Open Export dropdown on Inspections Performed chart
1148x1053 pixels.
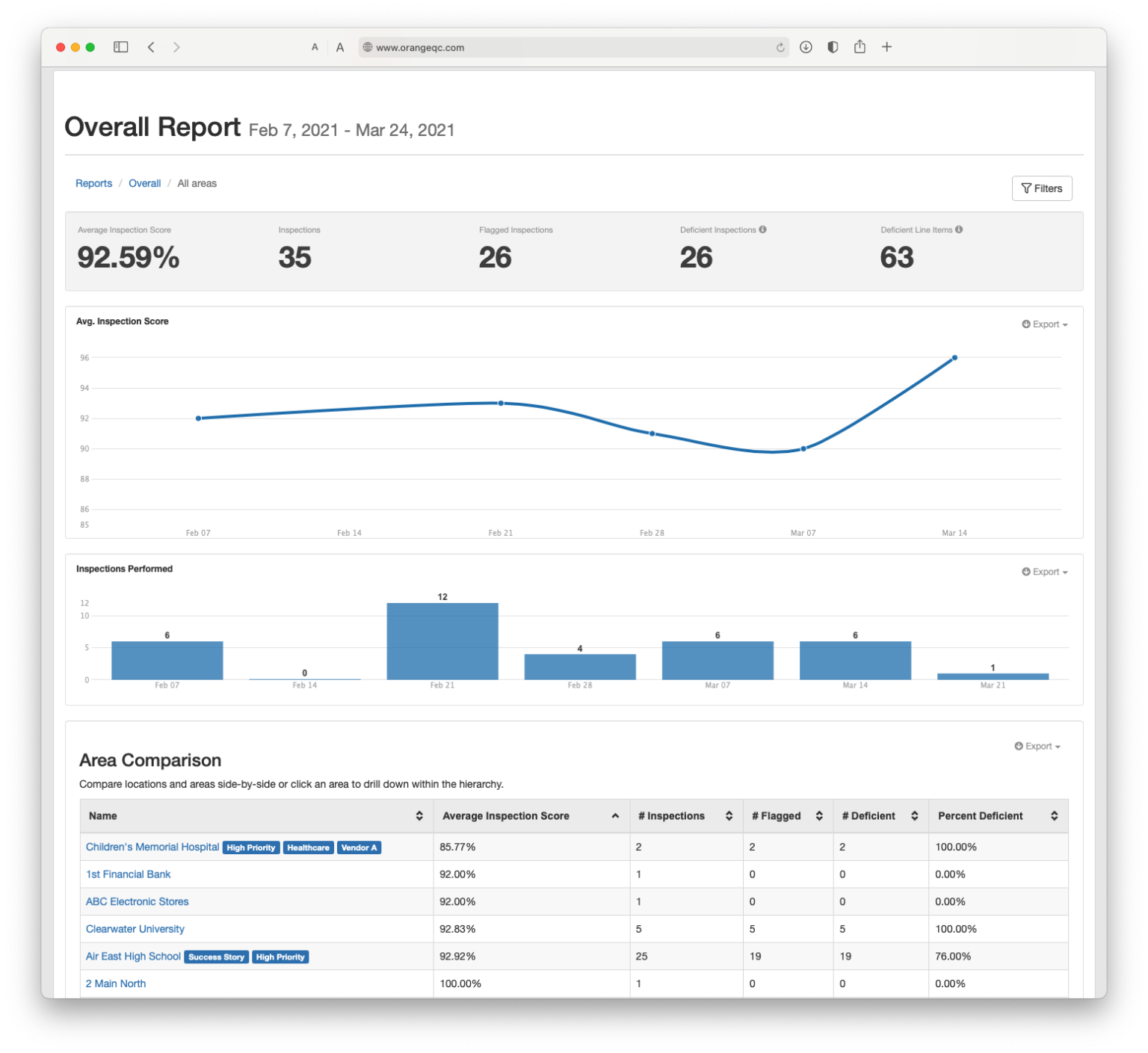click(1044, 571)
